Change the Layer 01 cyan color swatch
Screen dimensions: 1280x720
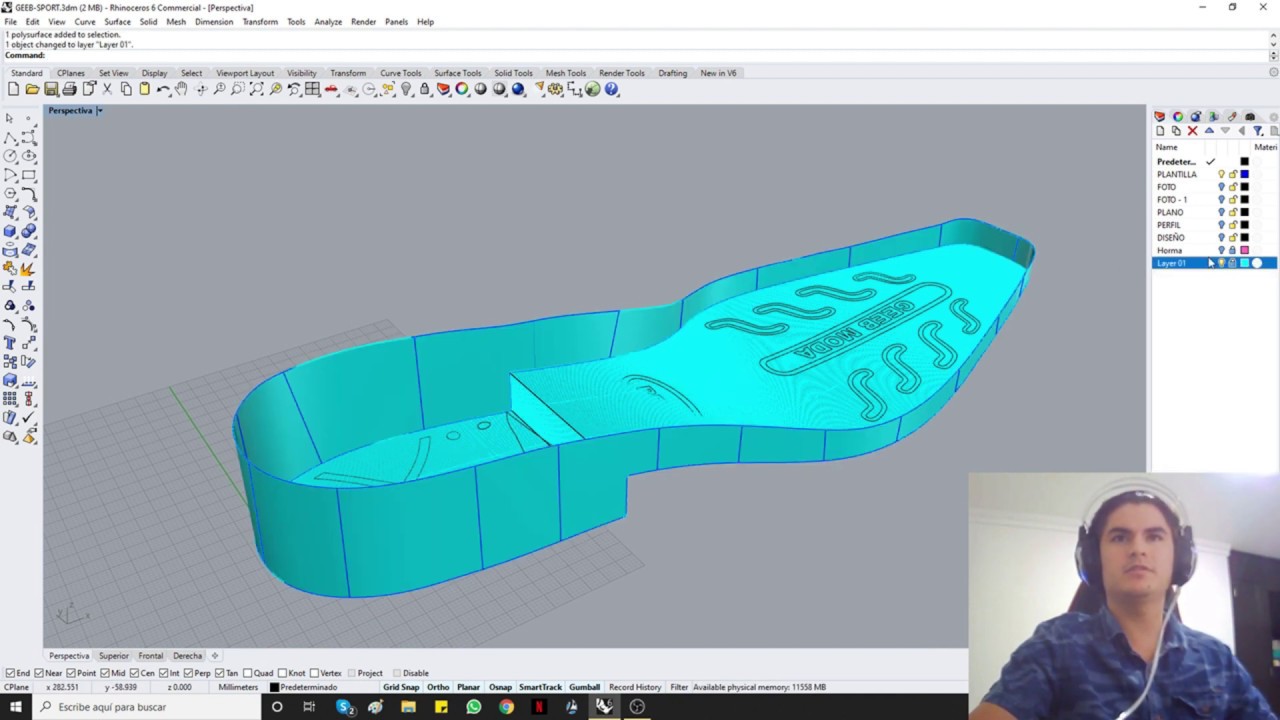[1244, 263]
